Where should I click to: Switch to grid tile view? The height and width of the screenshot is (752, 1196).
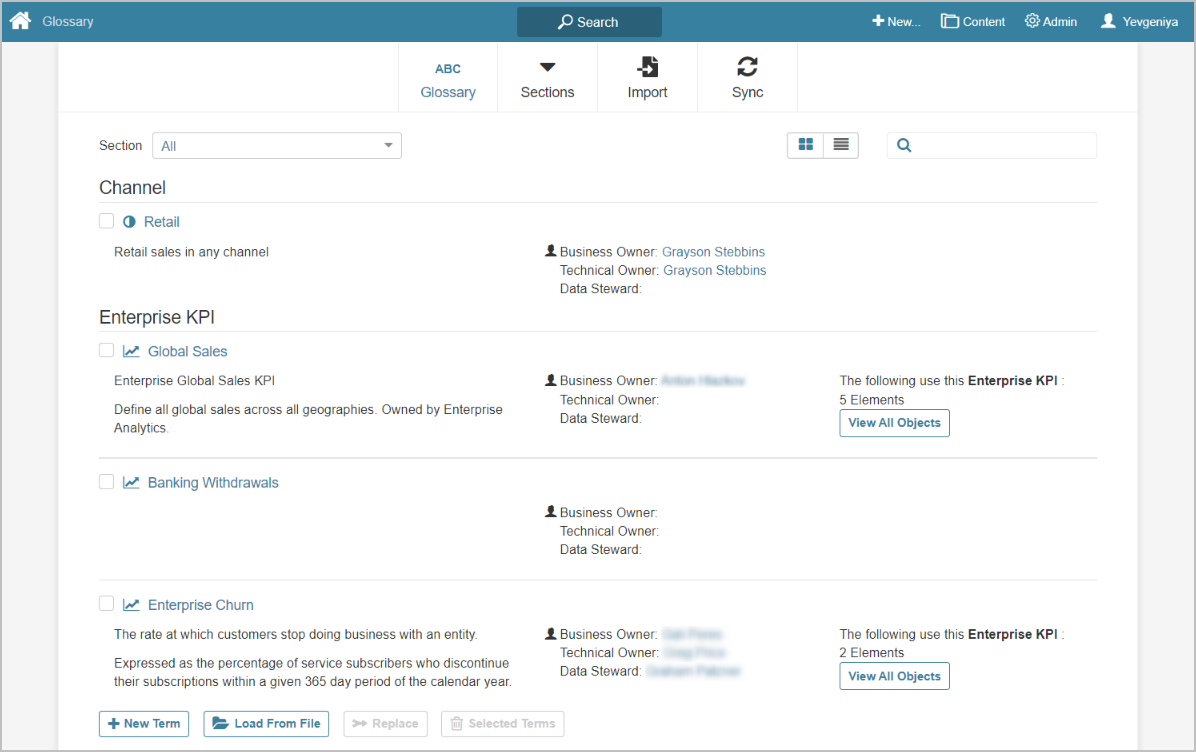(805, 145)
